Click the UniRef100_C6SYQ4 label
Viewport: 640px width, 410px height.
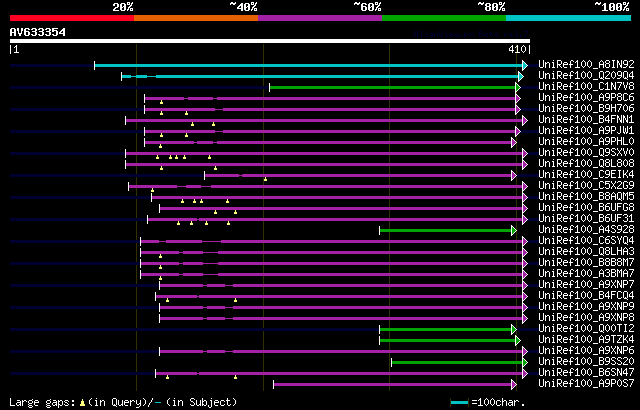coord(586,241)
